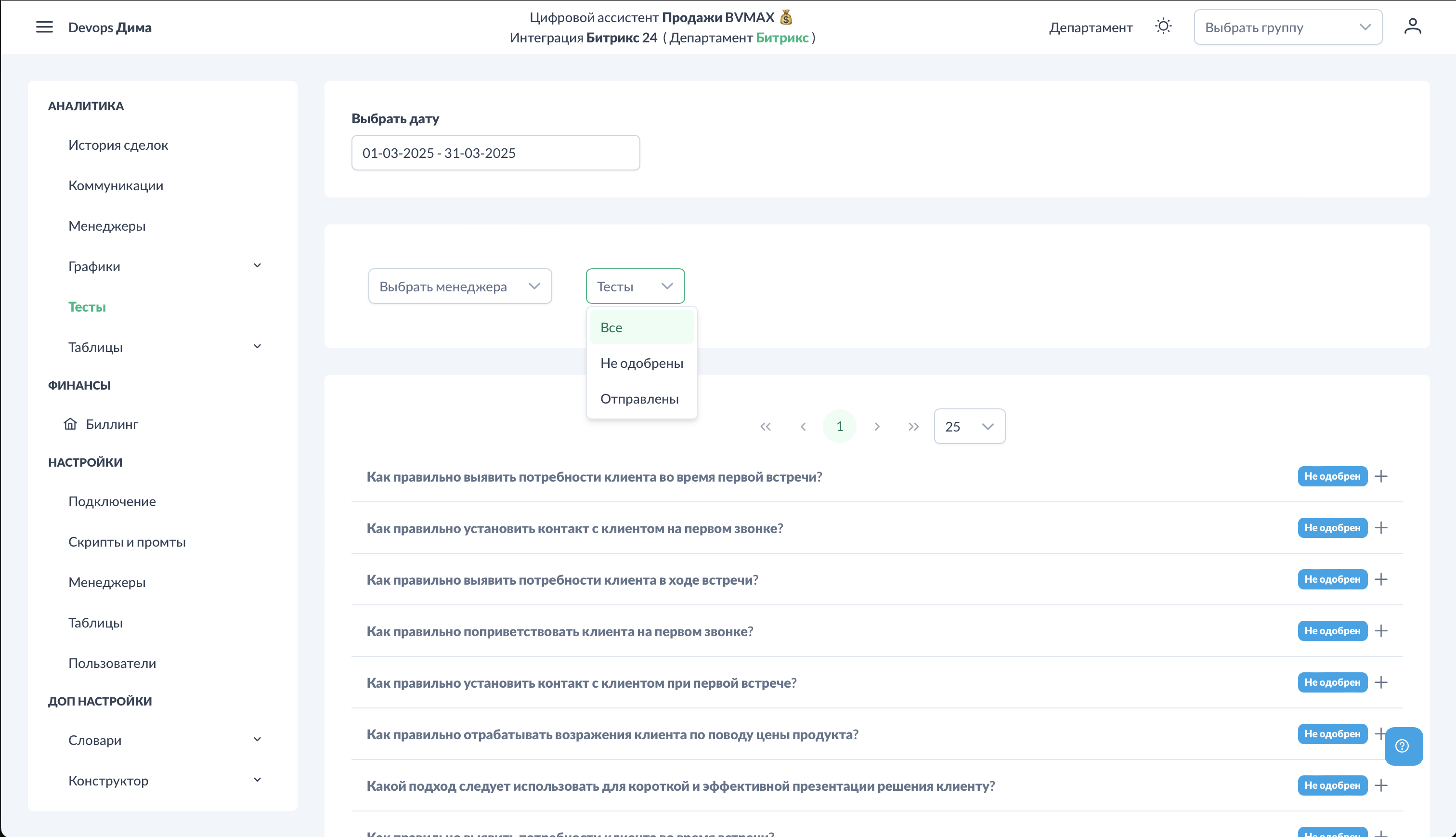Open История сделок page

point(118,145)
